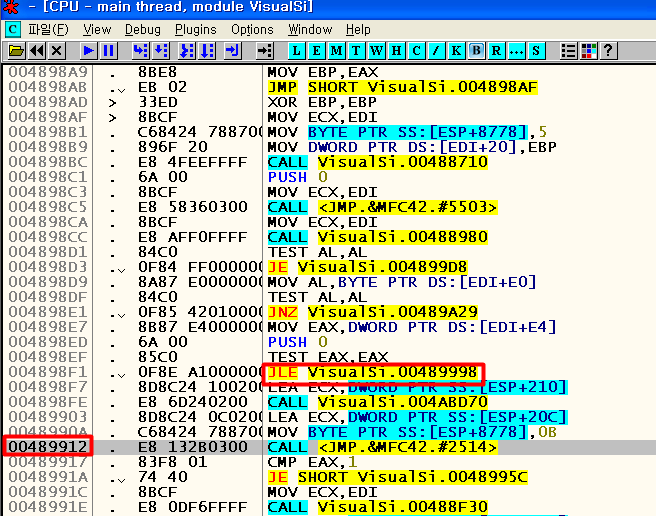Select address 004898F1 in address column
The image size is (656, 516).
click(48, 372)
